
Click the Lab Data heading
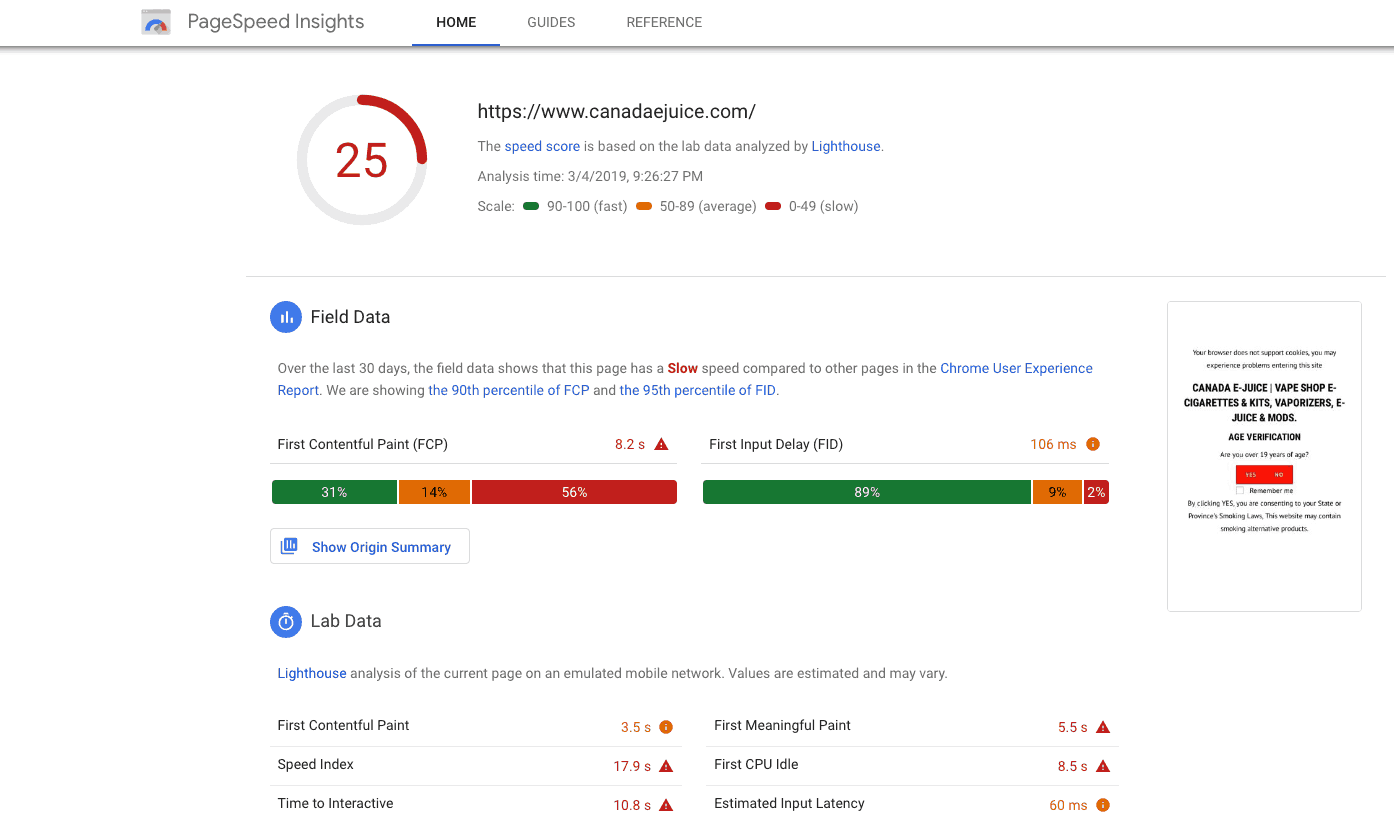coord(346,621)
